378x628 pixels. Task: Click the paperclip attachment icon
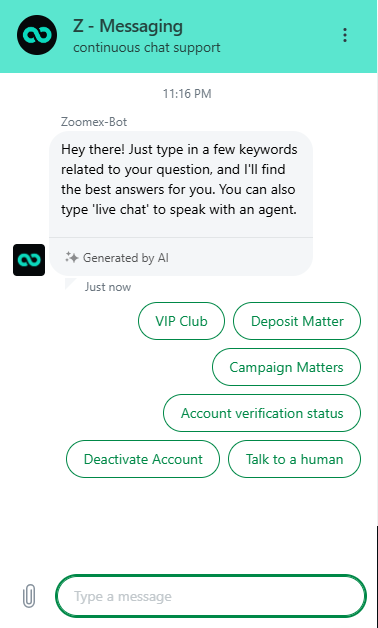(29, 596)
